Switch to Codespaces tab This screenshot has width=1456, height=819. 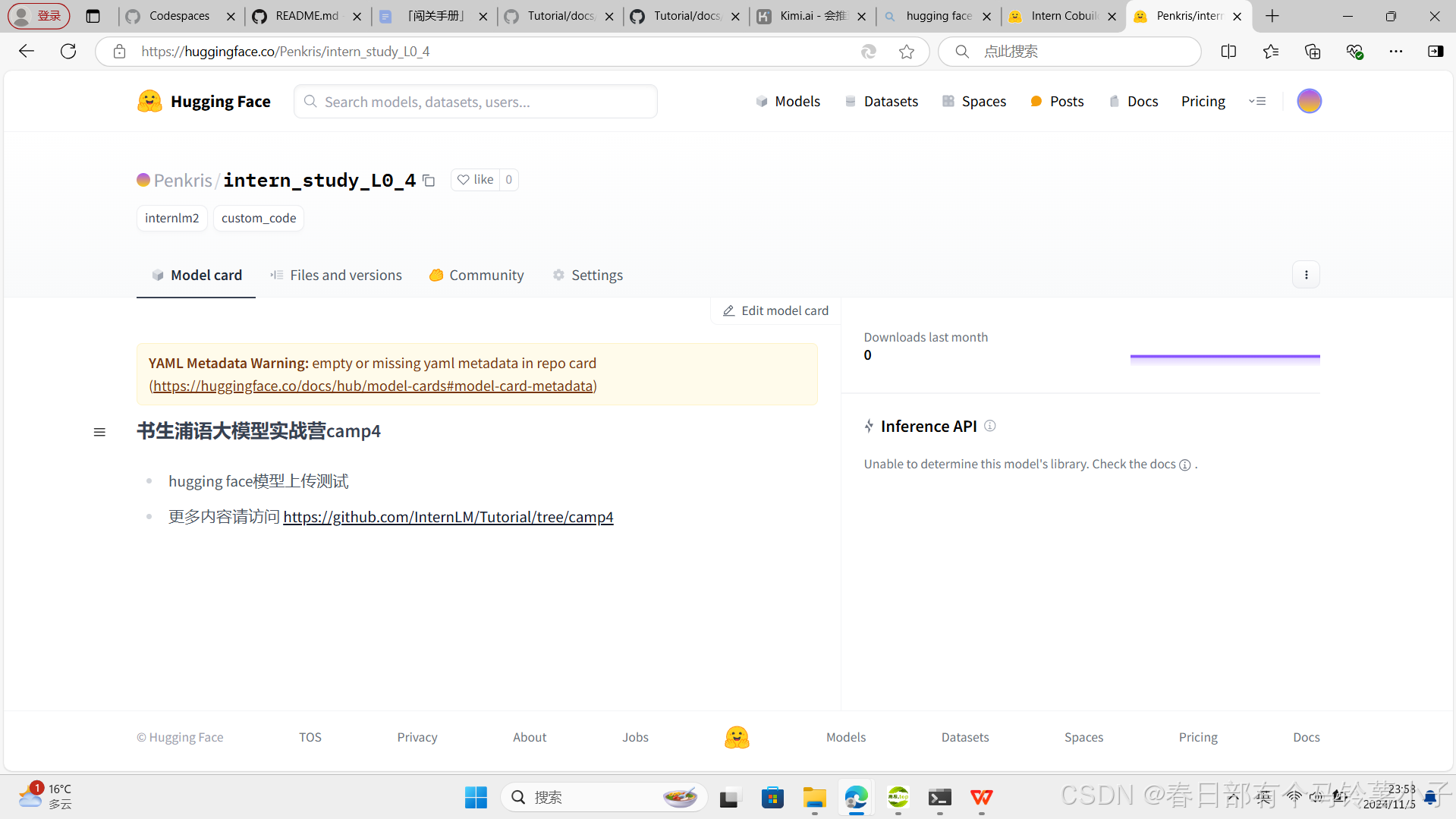[x=178, y=16]
